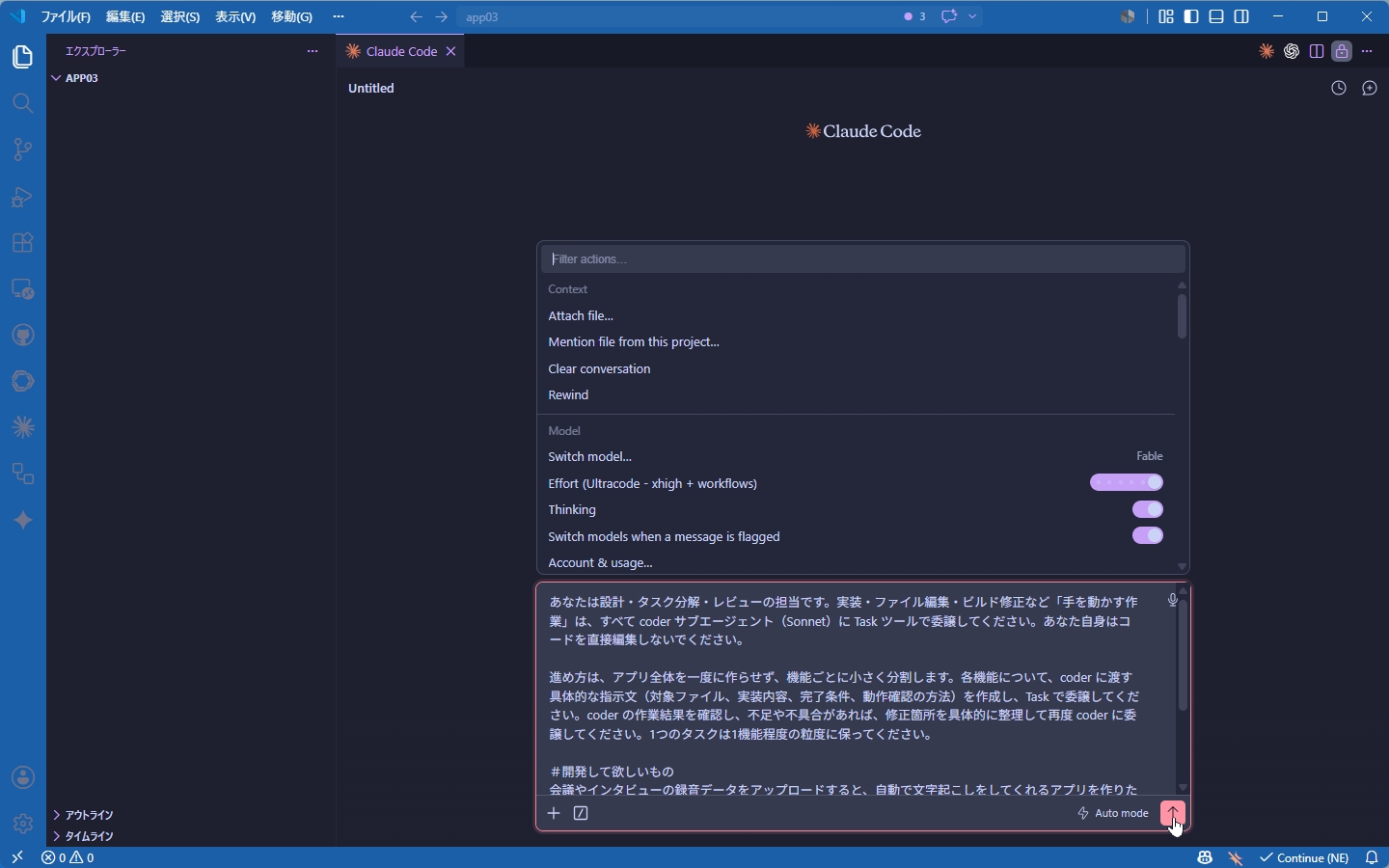
Task: Click Claude Code orange spark icon in editor toolbar
Action: click(1266, 51)
